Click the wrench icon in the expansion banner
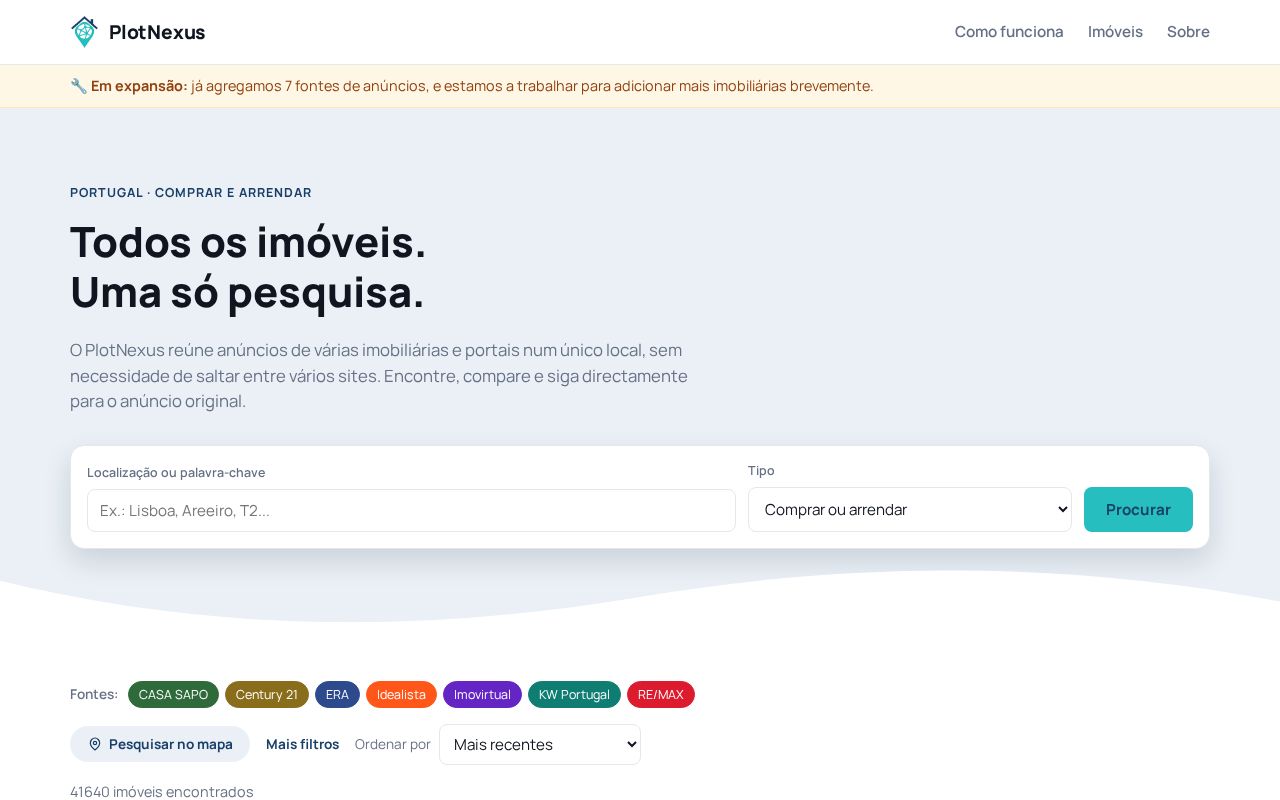 (x=79, y=86)
